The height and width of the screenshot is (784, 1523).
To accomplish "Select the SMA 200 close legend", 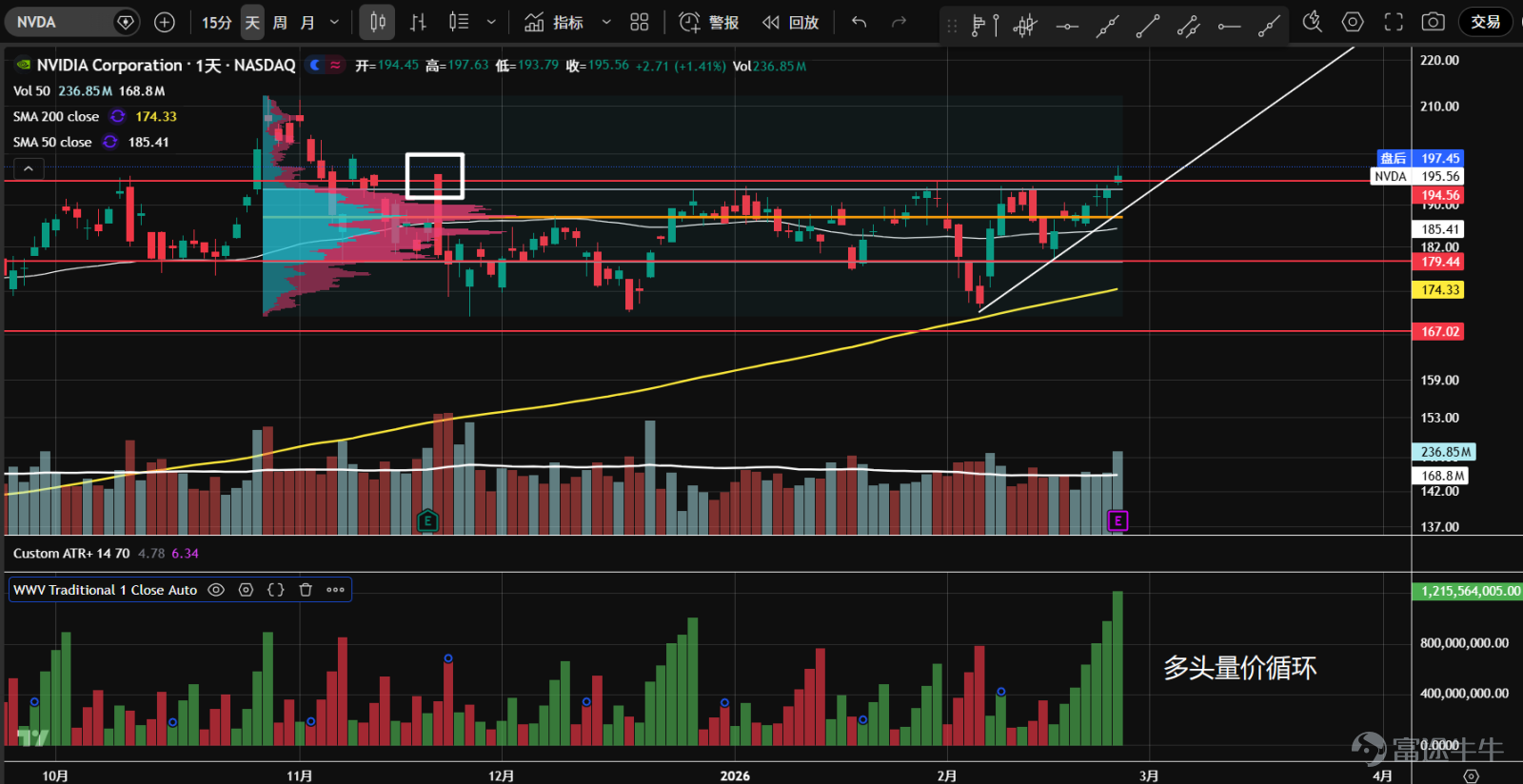I will coord(56,116).
